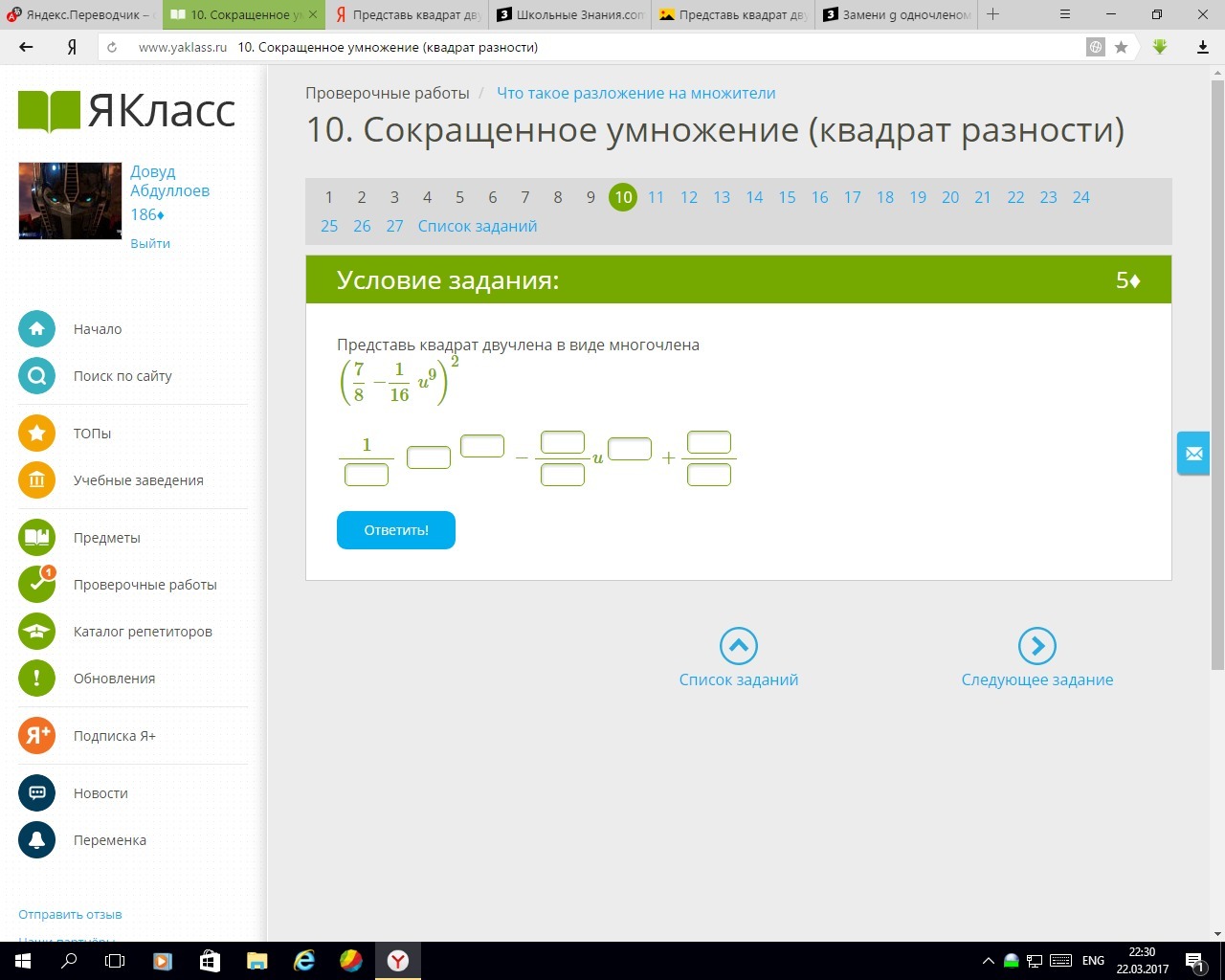Show hidden system tray icons

point(989,961)
